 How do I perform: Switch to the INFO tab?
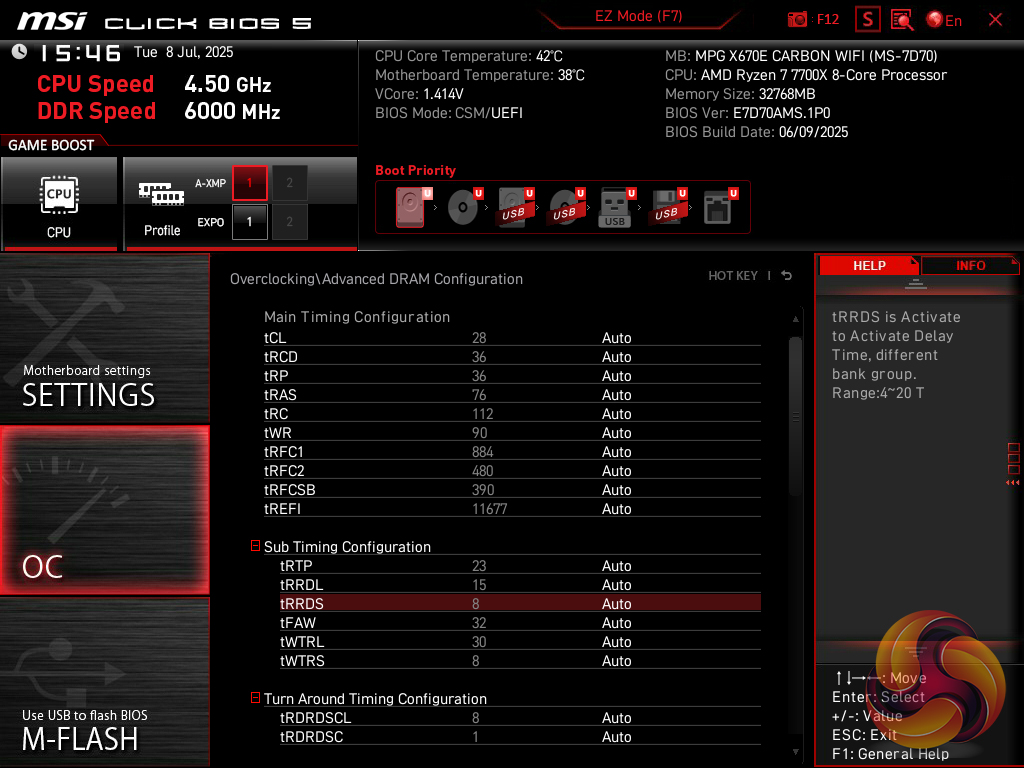970,266
